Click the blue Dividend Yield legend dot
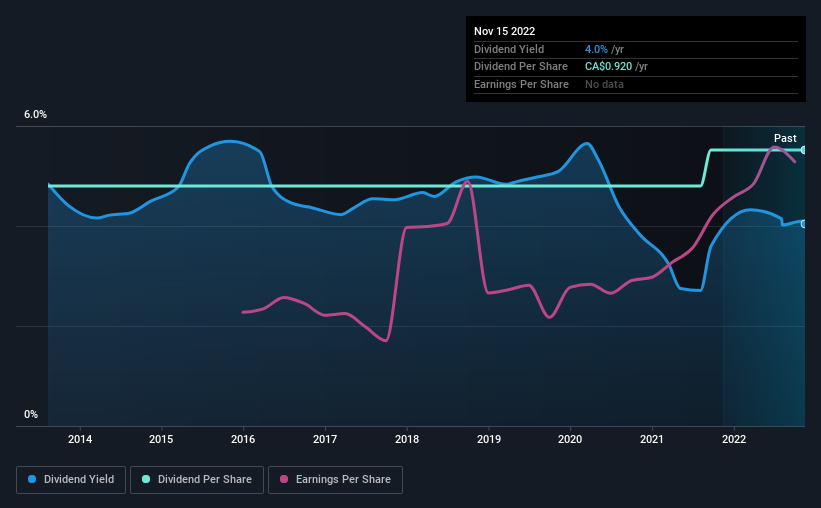Image resolution: width=821 pixels, height=508 pixels. pyautogui.click(x=32, y=479)
